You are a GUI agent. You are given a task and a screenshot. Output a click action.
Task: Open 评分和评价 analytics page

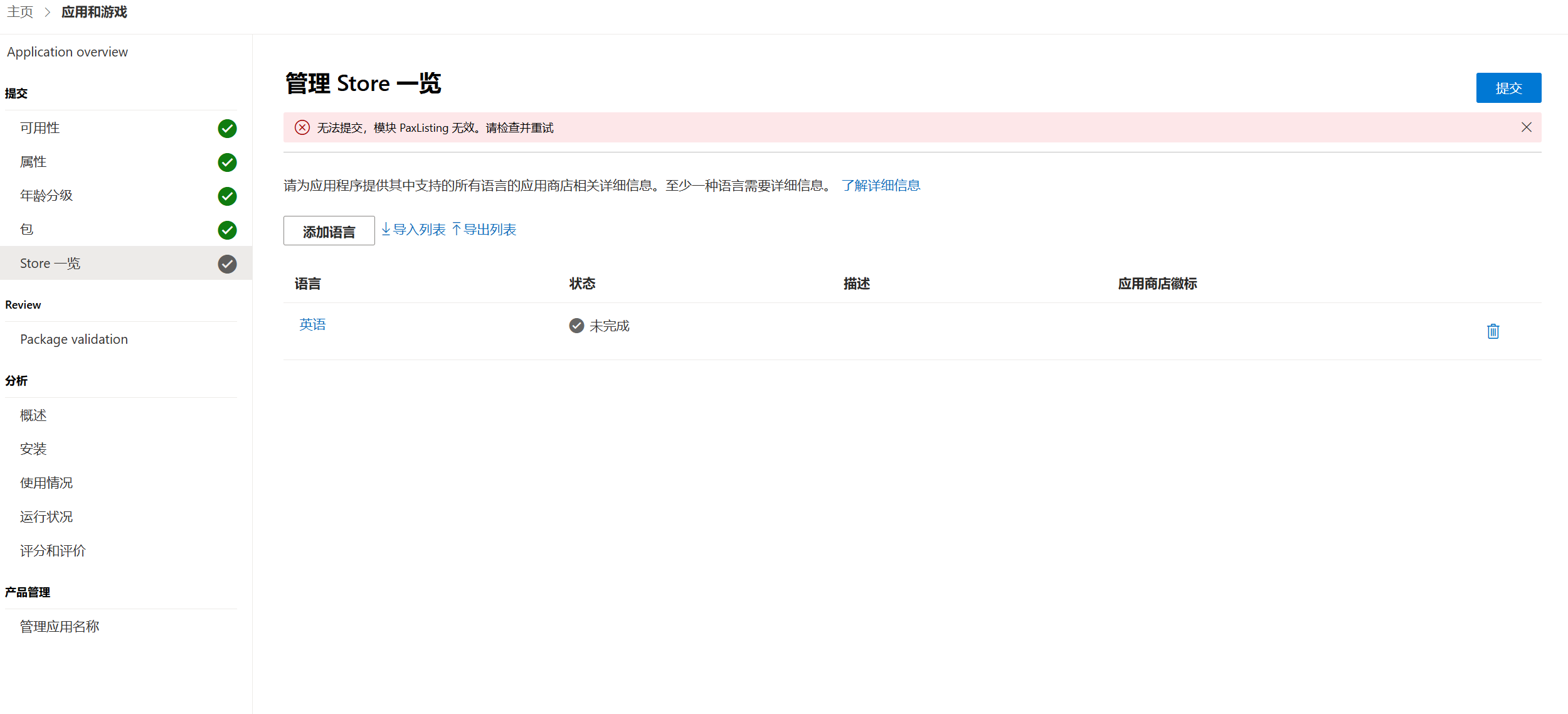coord(53,551)
